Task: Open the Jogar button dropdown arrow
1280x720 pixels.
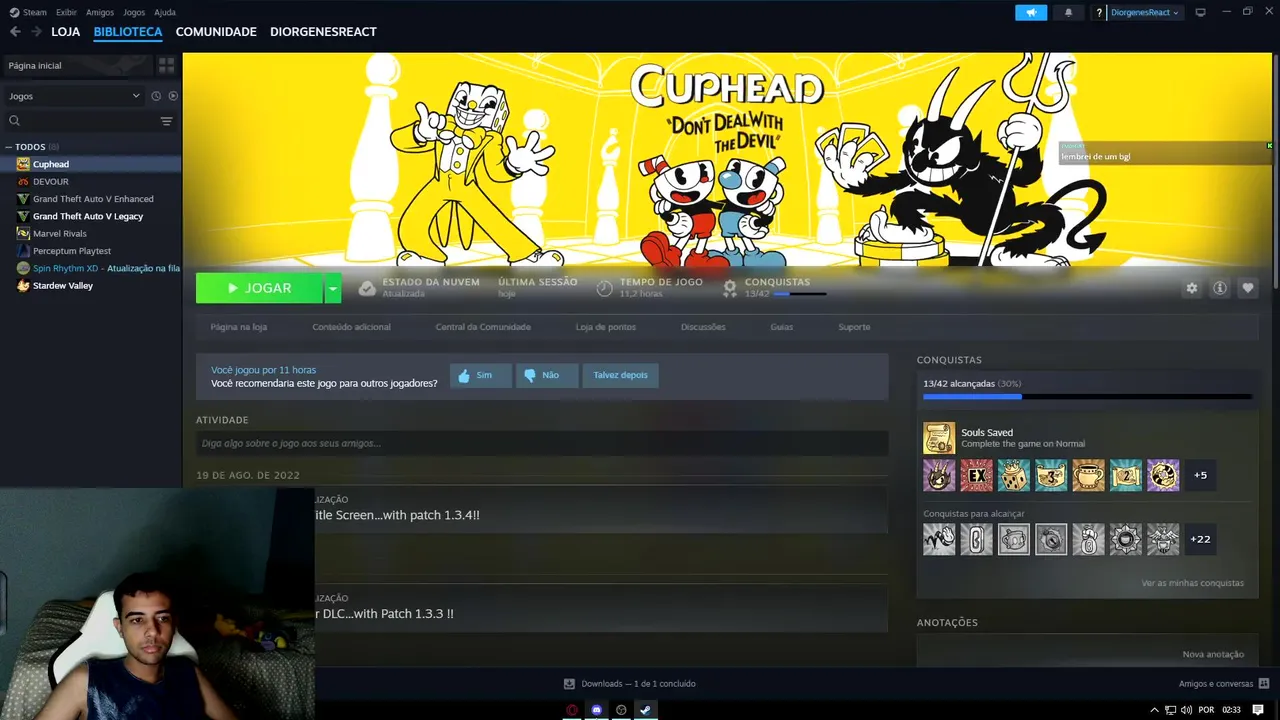Action: (333, 288)
